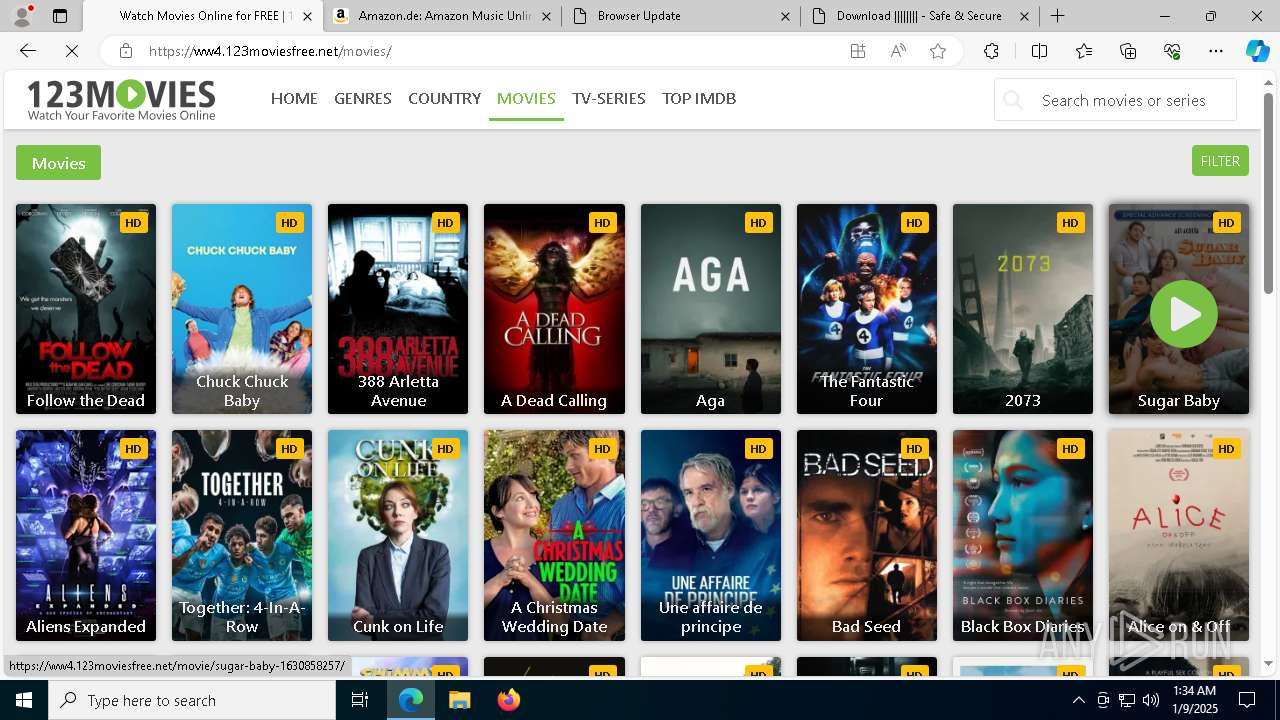Open Microsoft Edge from the taskbar
The image size is (1280, 720).
[411, 700]
